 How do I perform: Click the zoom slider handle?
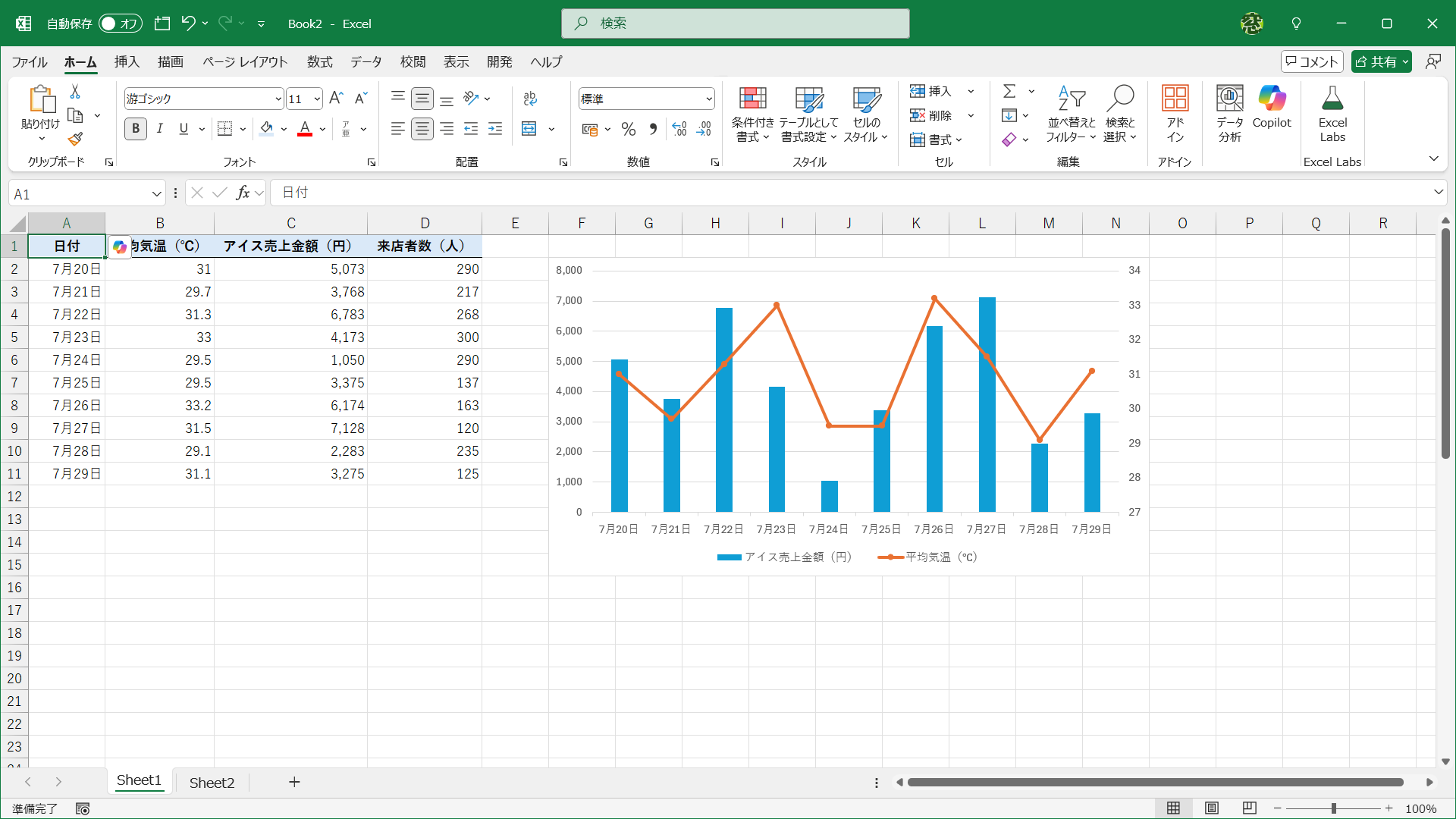point(1333,808)
